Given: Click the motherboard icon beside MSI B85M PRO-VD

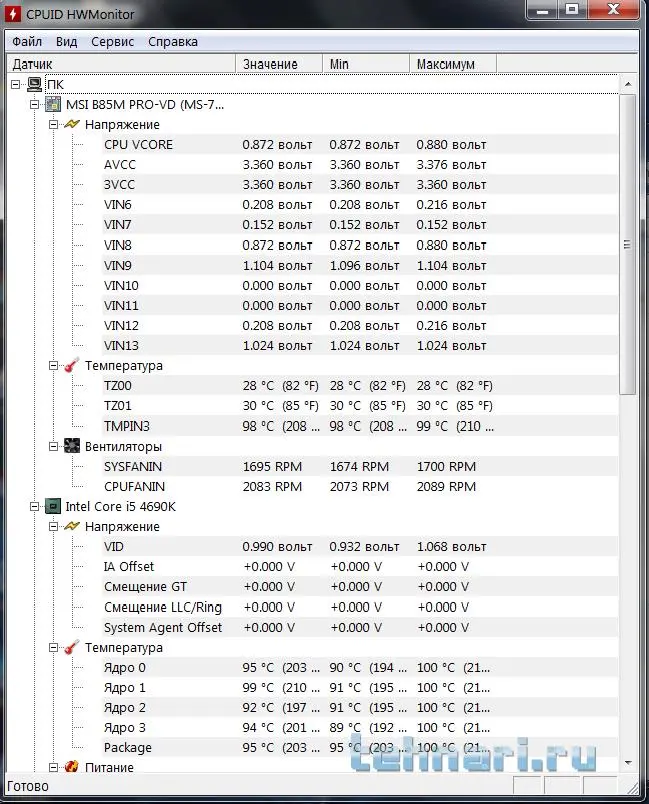Looking at the screenshot, I should pos(53,105).
